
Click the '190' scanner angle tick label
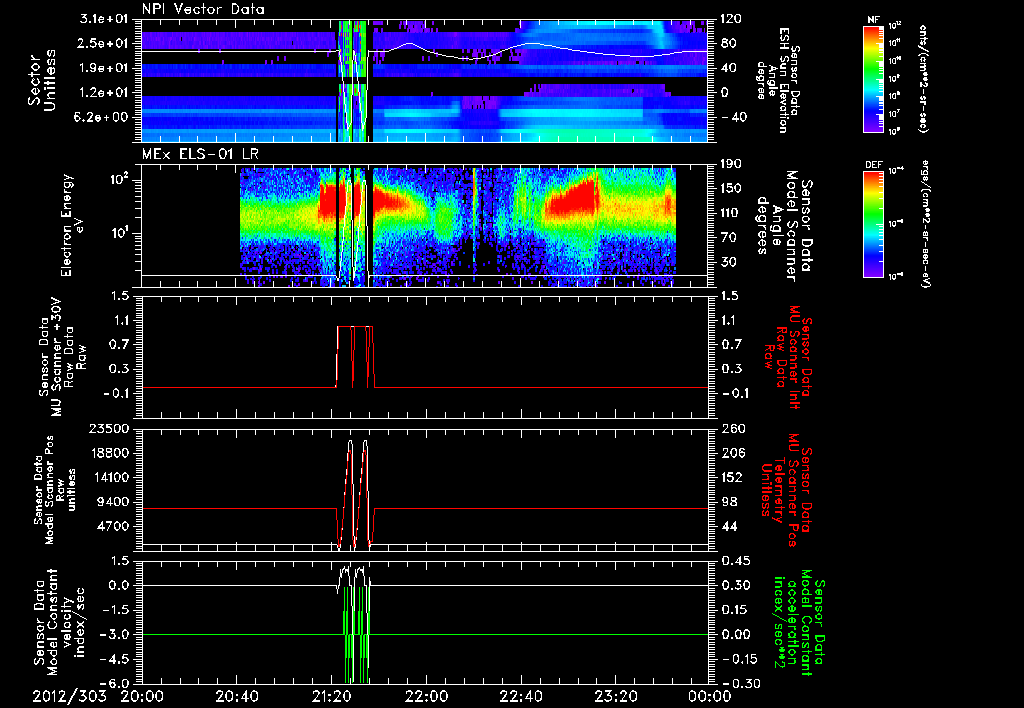click(x=732, y=164)
